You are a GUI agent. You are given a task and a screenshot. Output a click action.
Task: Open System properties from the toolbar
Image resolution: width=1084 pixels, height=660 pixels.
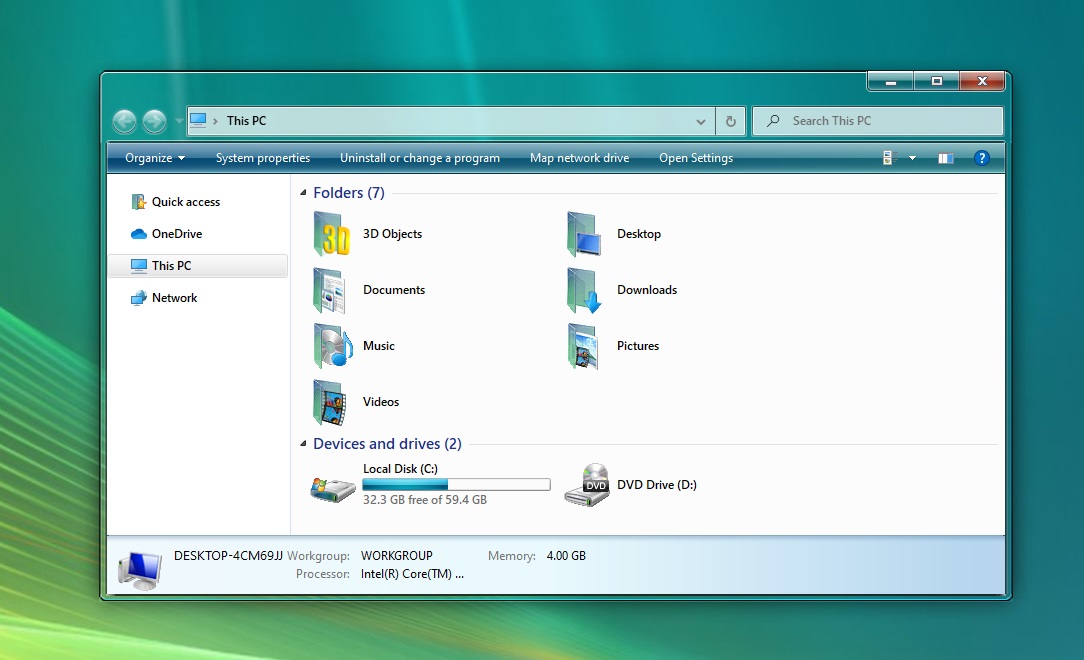[x=263, y=157]
